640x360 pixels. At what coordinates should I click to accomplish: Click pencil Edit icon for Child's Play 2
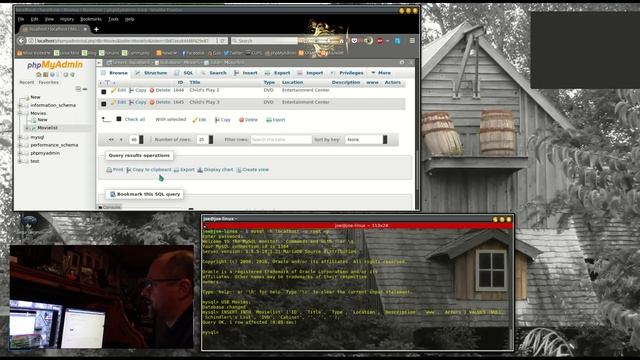tap(113, 90)
